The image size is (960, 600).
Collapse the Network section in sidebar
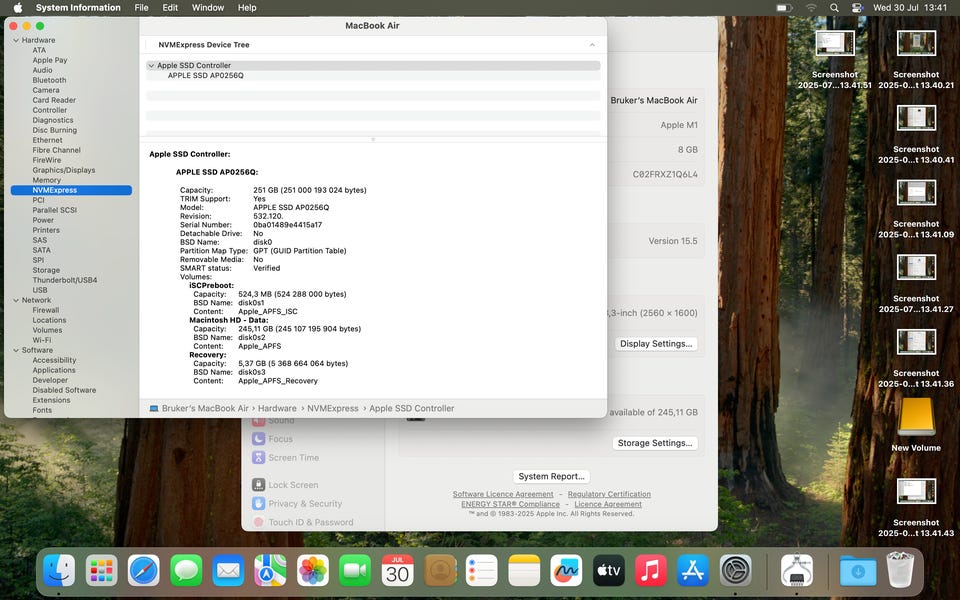(16, 300)
